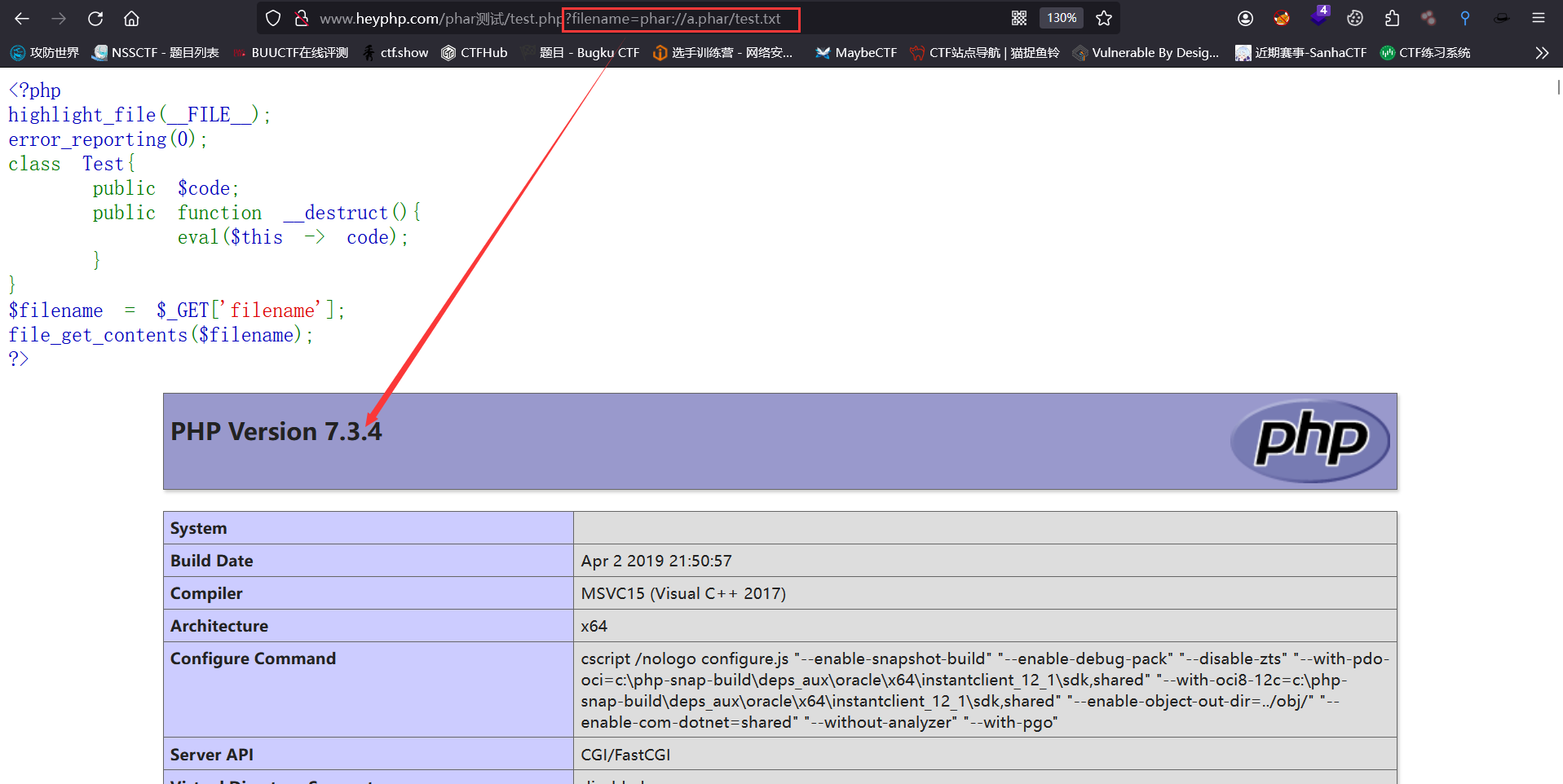Open the purple layered extension with badge 4

[1318, 16]
